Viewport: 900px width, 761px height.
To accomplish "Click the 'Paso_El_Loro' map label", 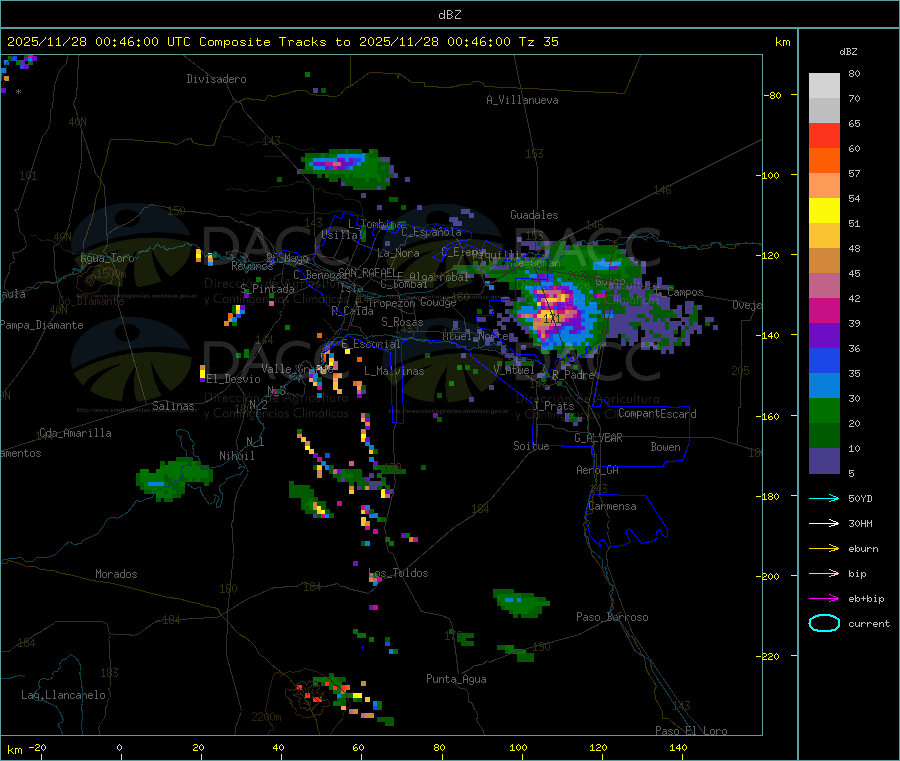I will pyautogui.click(x=691, y=731).
